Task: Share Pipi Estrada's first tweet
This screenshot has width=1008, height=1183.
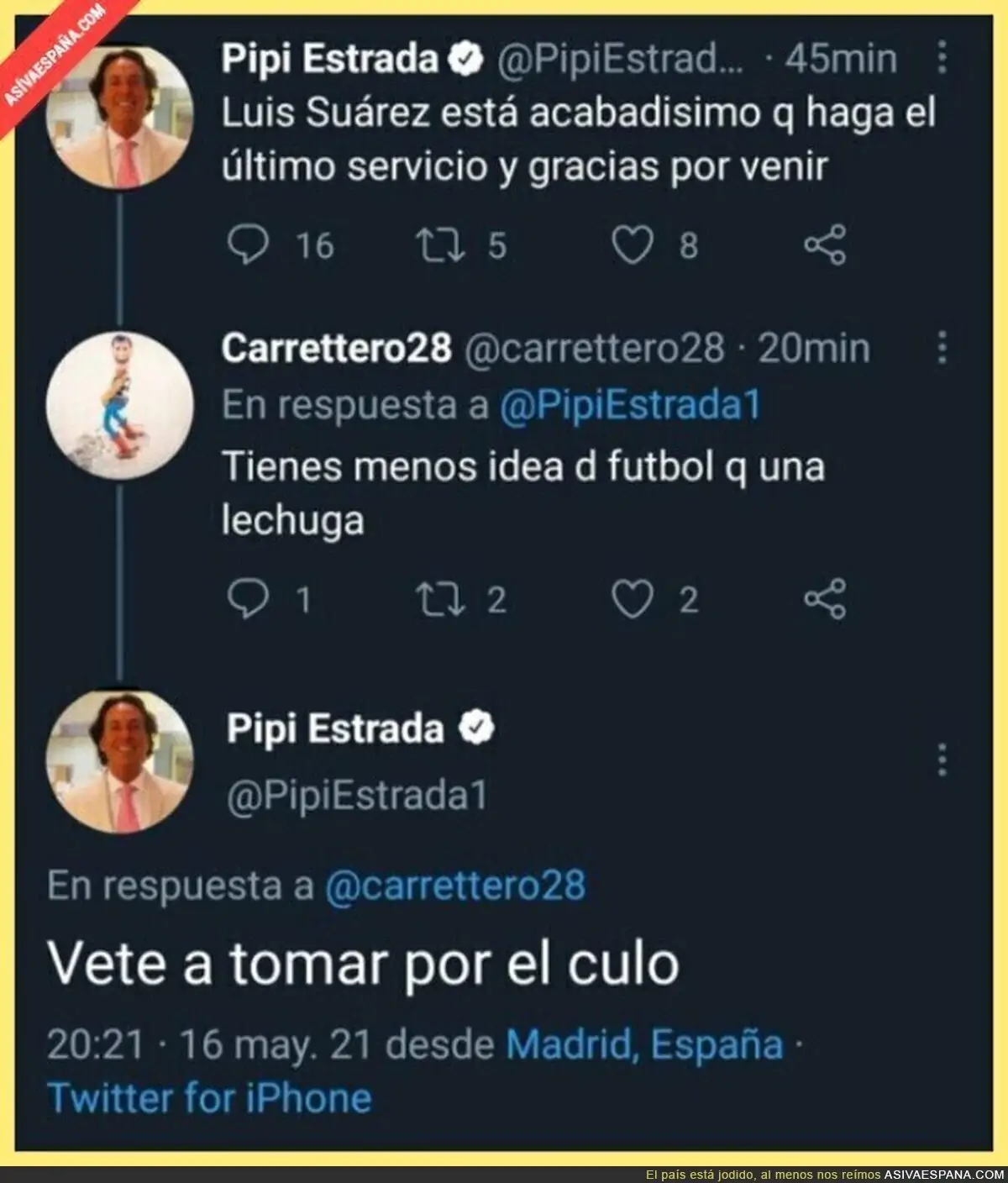Action: pyautogui.click(x=825, y=245)
